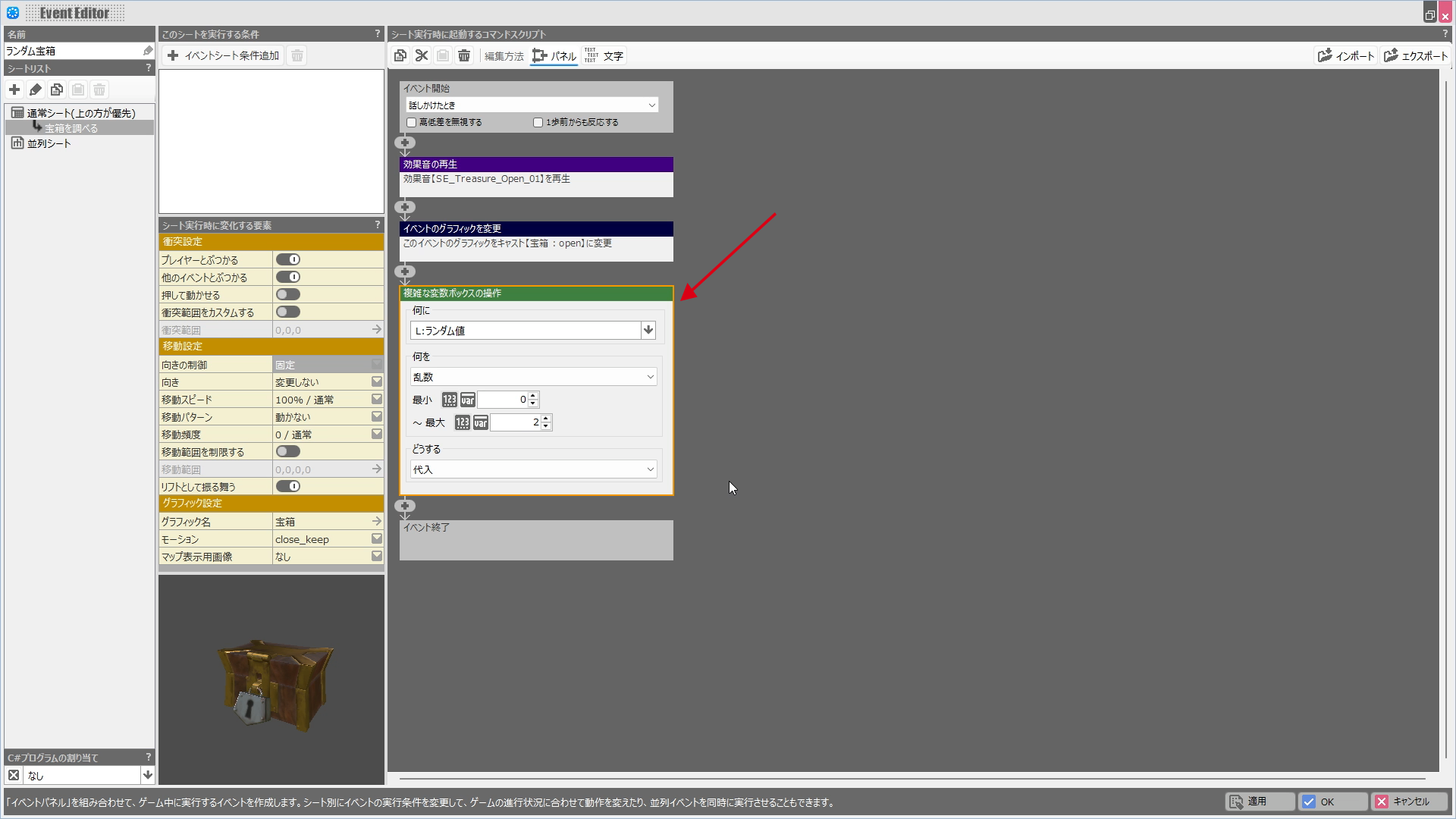Check 1歩前からも反応する checkbox
The height and width of the screenshot is (819, 1456).
(538, 122)
